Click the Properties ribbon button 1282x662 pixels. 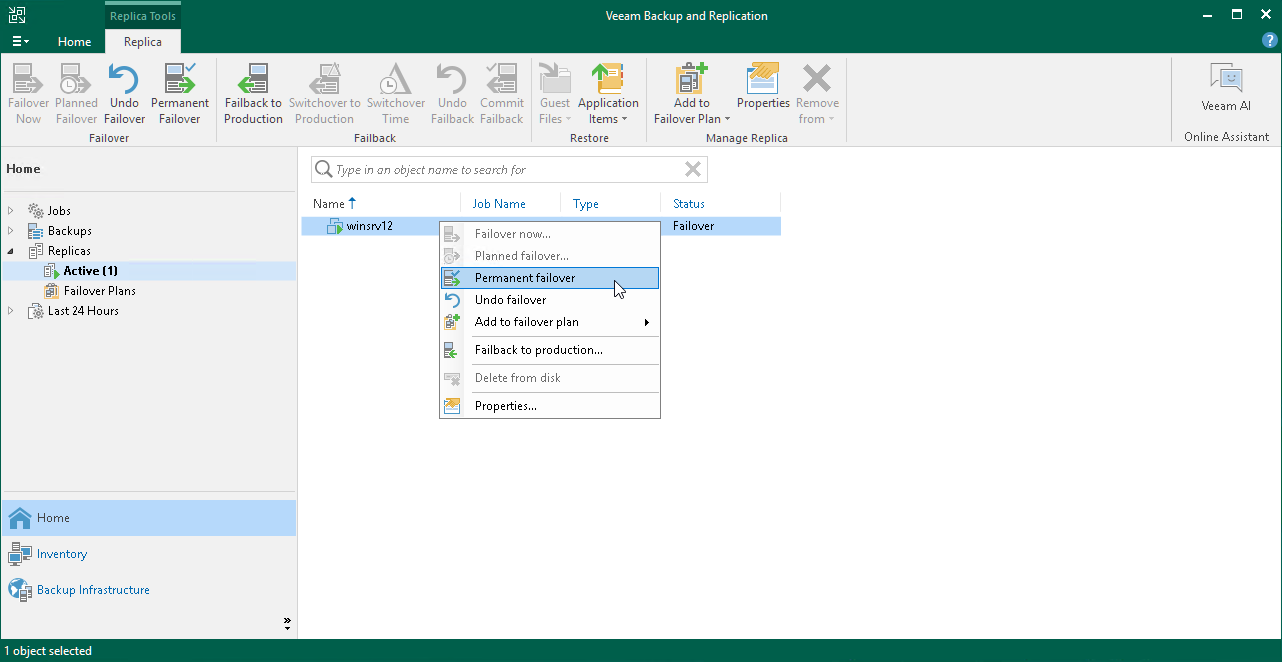tap(763, 87)
